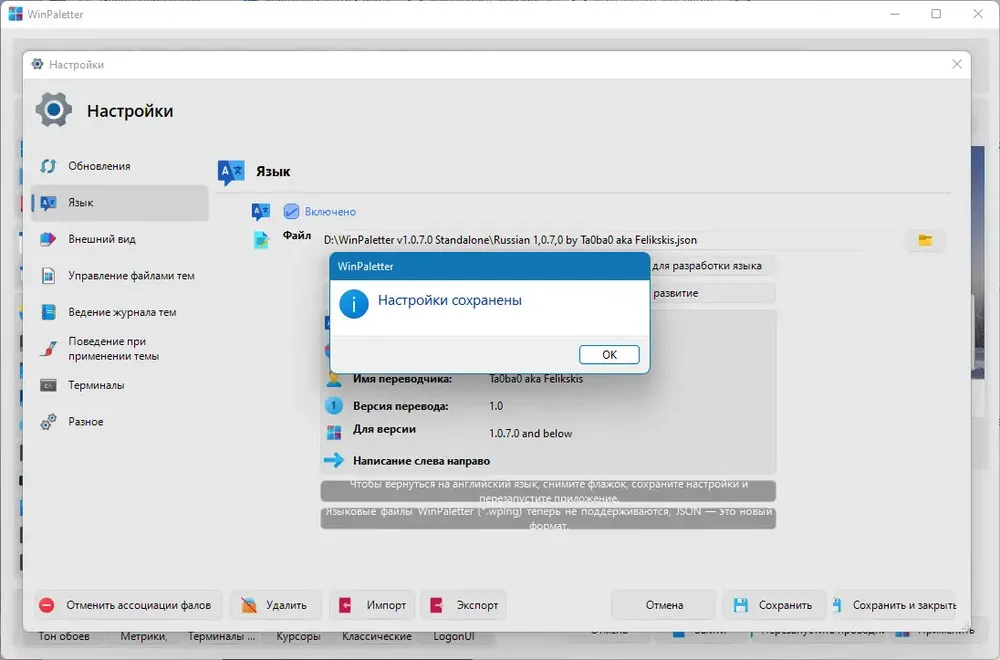Click the theme files management icon
Screen dimensions: 1000x660
click(48, 275)
